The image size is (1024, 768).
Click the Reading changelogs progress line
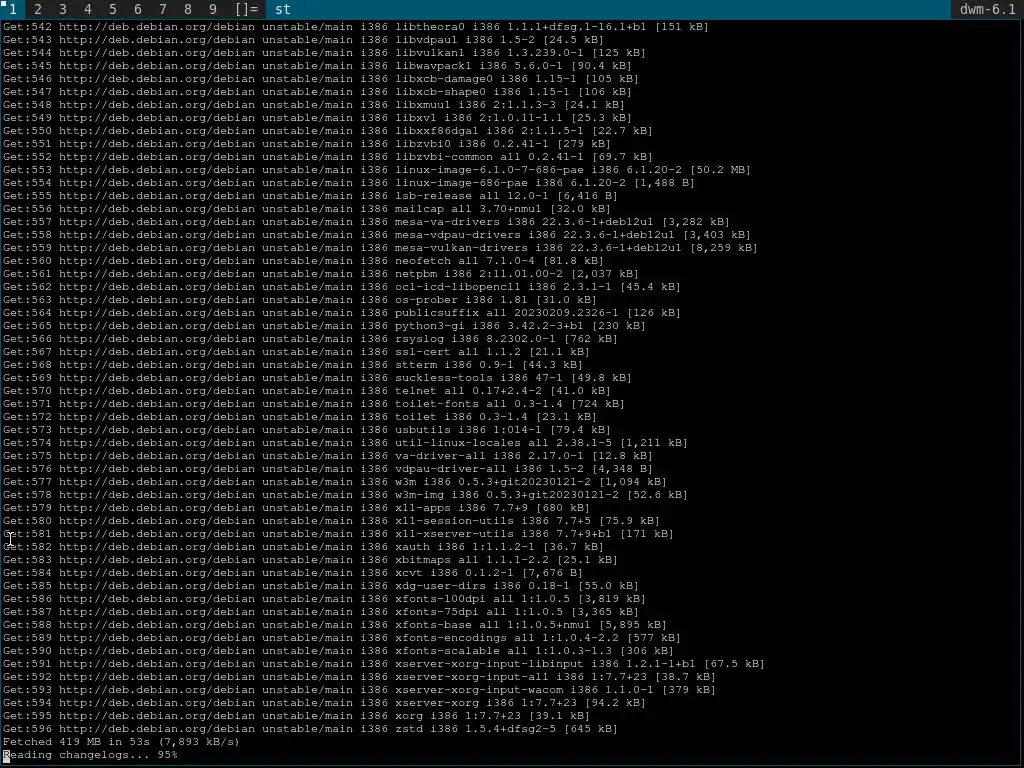pos(90,755)
